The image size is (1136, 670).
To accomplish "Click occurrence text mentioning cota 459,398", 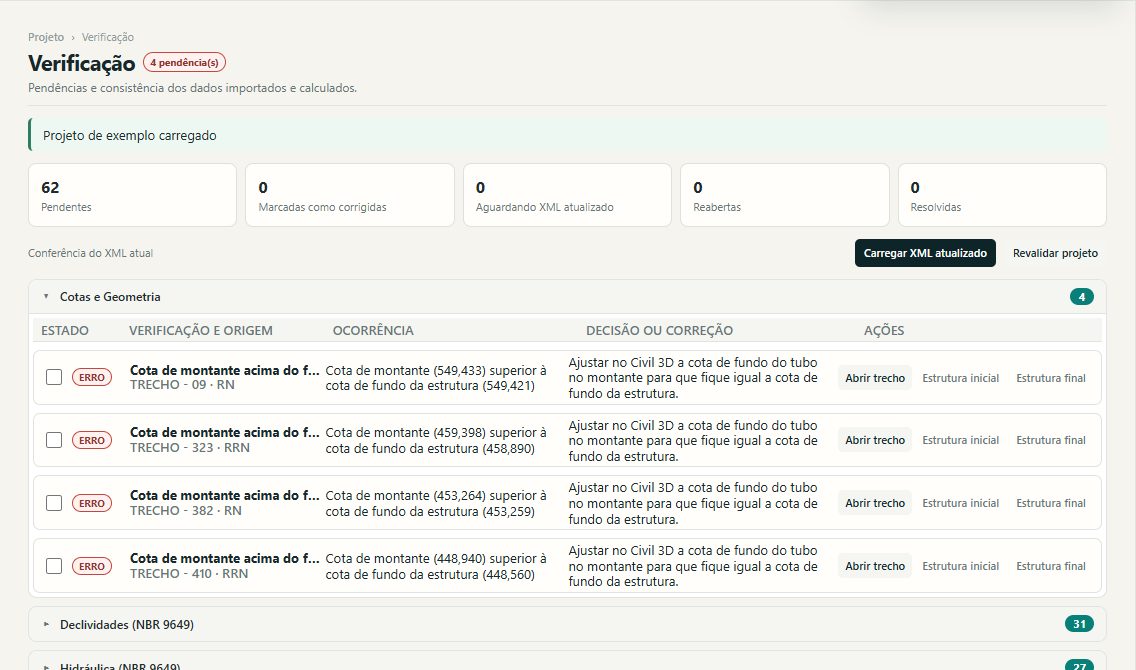I will [436, 440].
